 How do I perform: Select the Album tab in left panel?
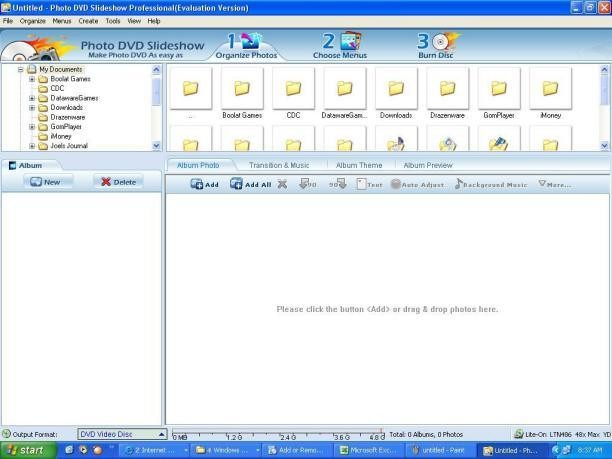30,165
